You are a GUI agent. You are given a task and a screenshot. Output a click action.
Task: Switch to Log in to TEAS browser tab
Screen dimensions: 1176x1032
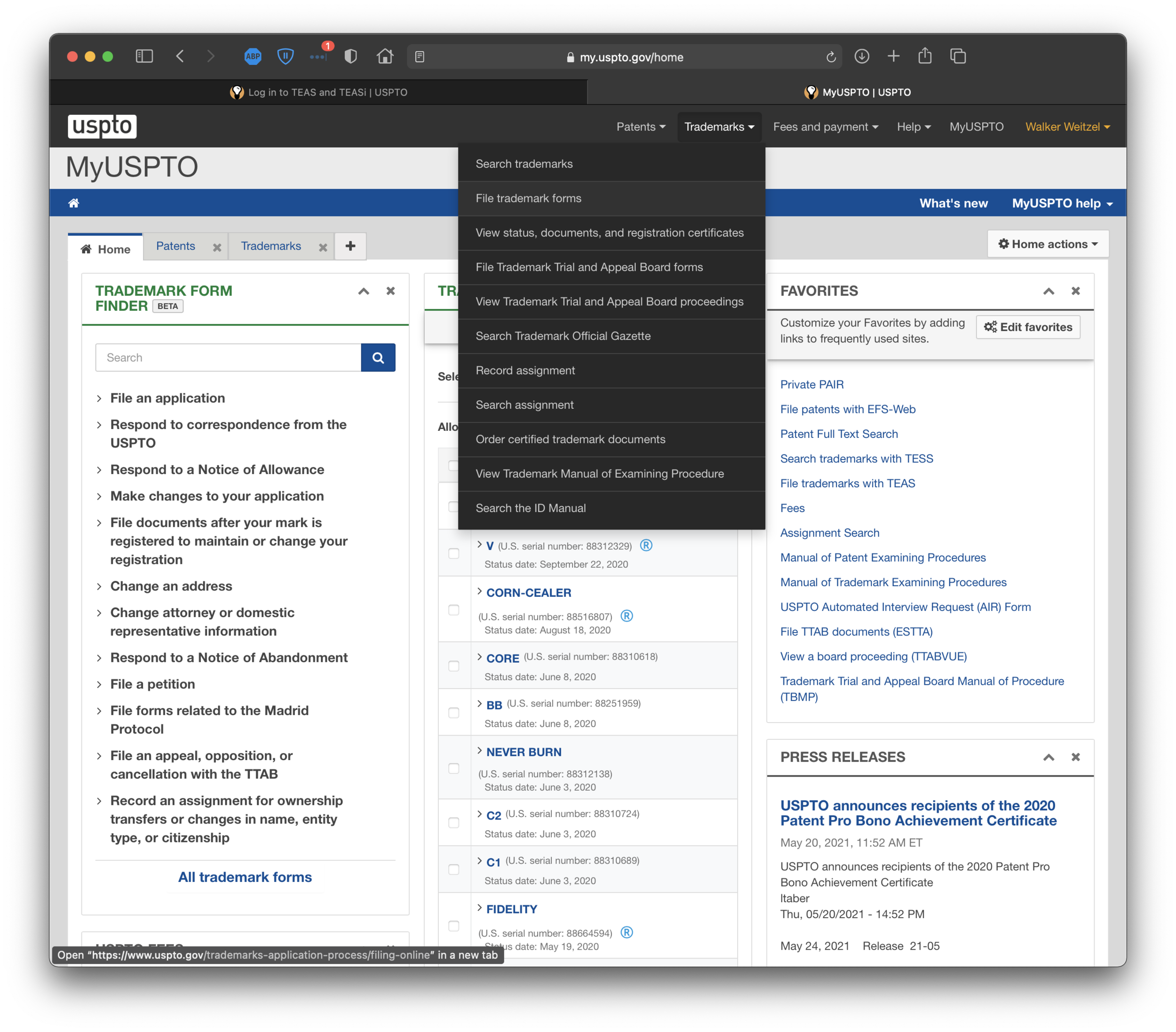point(318,92)
